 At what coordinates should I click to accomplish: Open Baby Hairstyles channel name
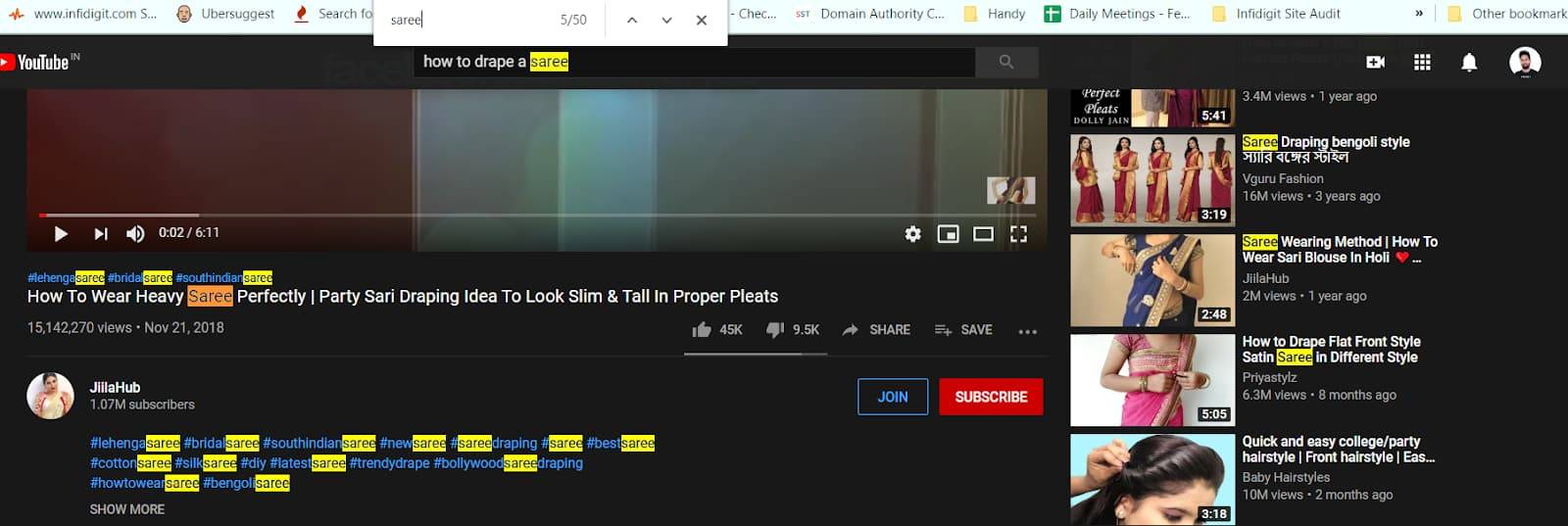(x=1286, y=478)
